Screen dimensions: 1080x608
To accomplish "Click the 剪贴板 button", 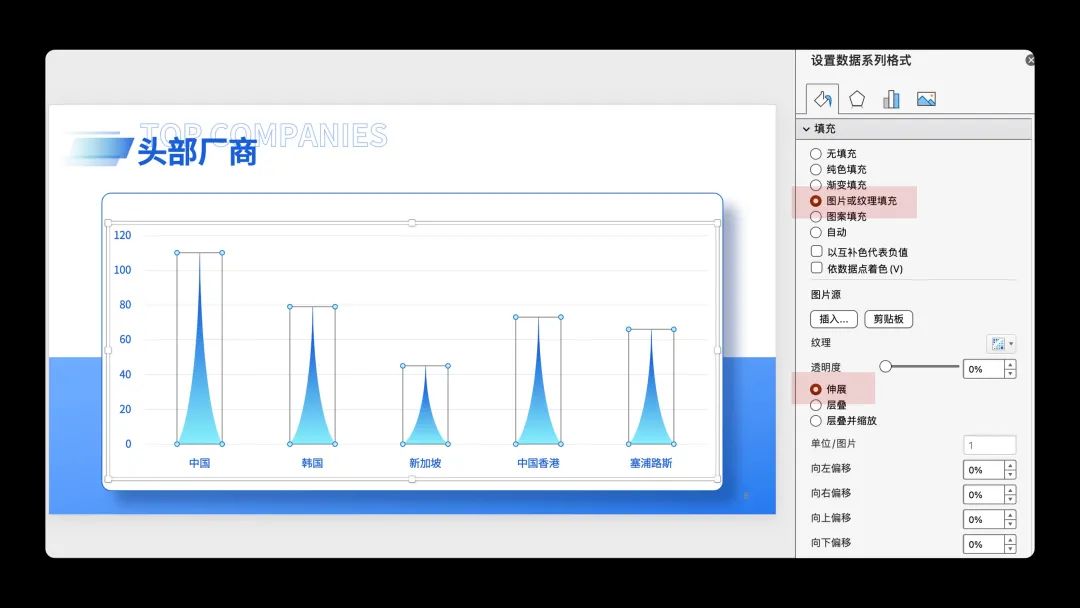I will (x=889, y=319).
